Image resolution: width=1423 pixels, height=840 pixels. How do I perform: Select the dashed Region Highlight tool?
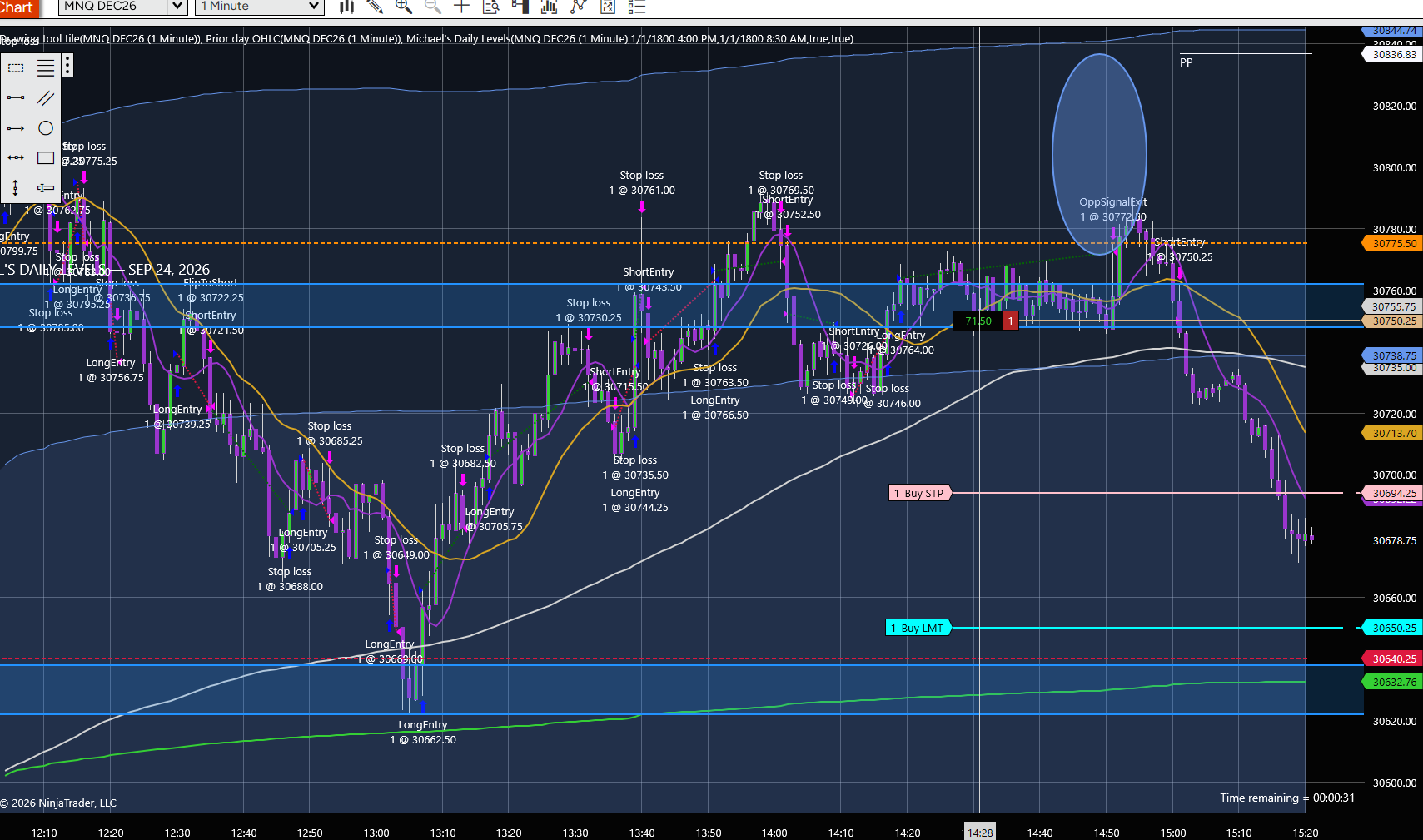click(16, 68)
